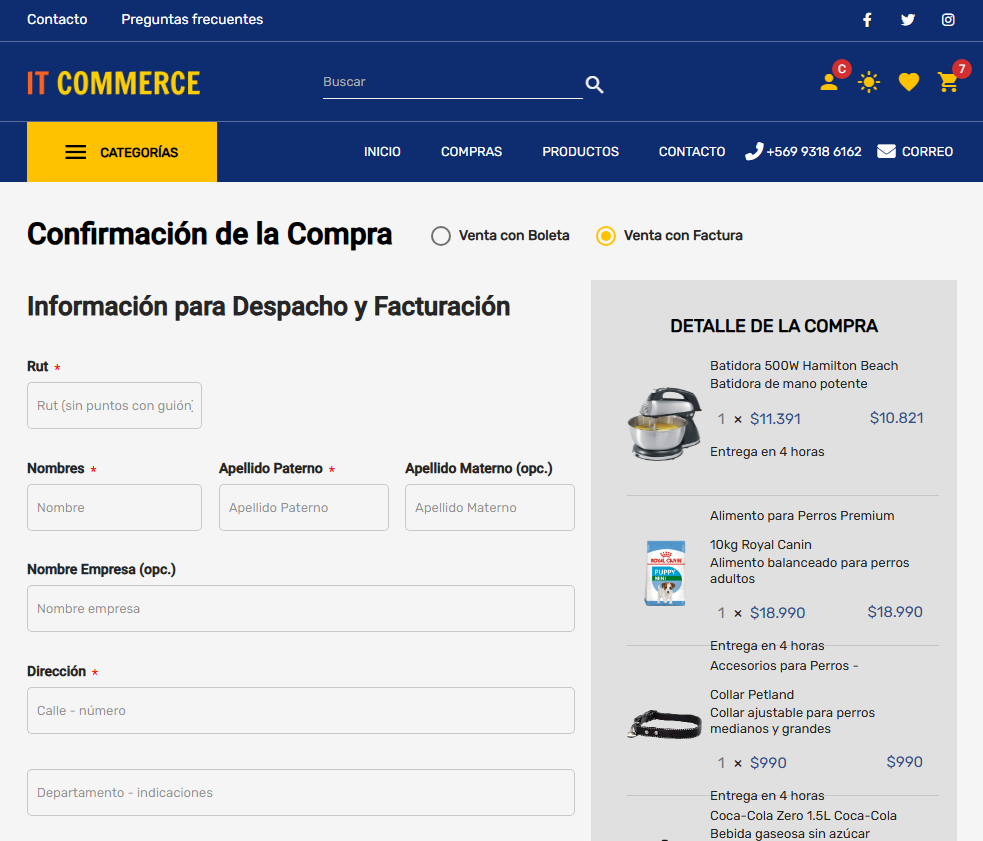Select Venta con Factura option
This screenshot has height=841, width=983.
tap(606, 236)
